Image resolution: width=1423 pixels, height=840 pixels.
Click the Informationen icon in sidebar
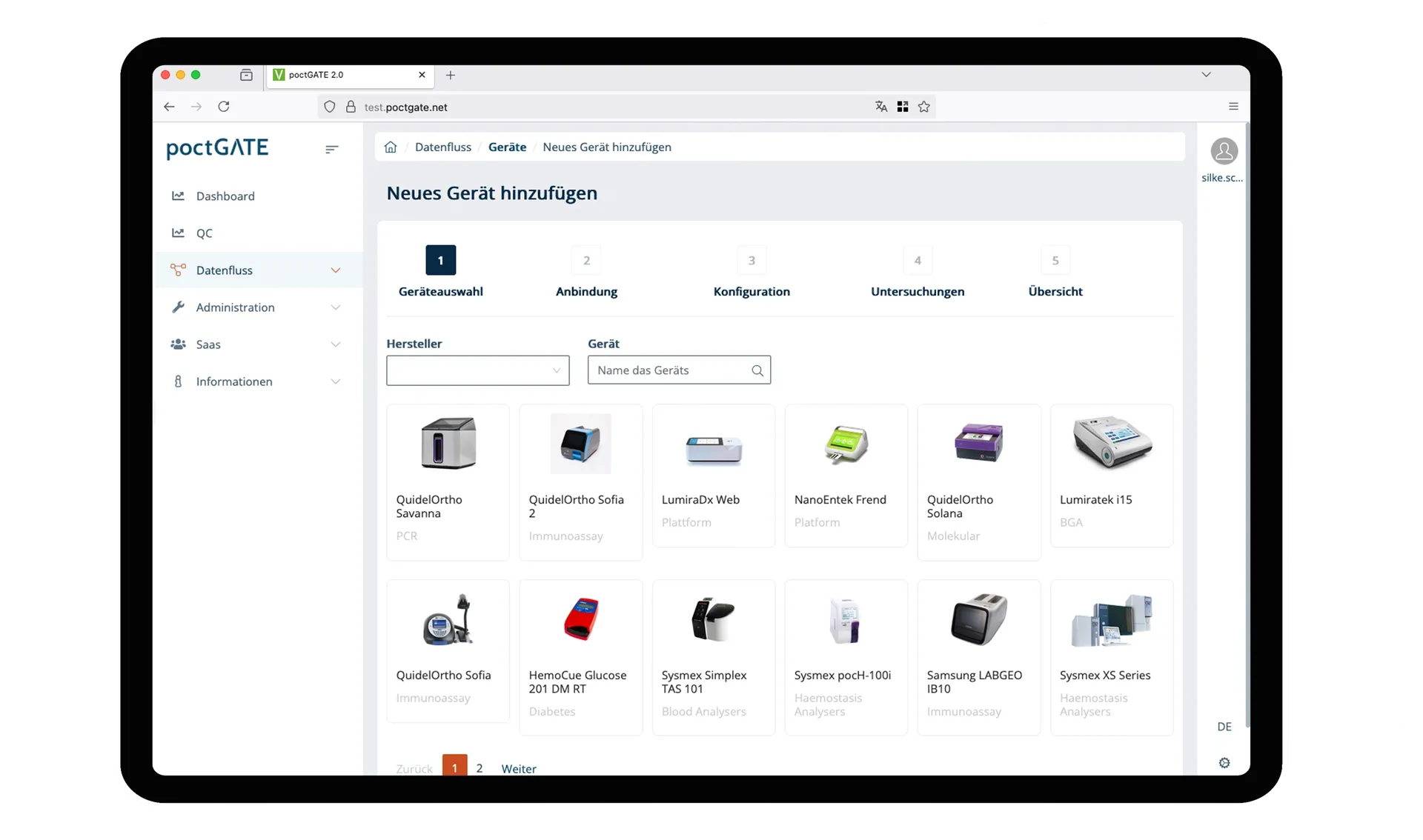178,381
